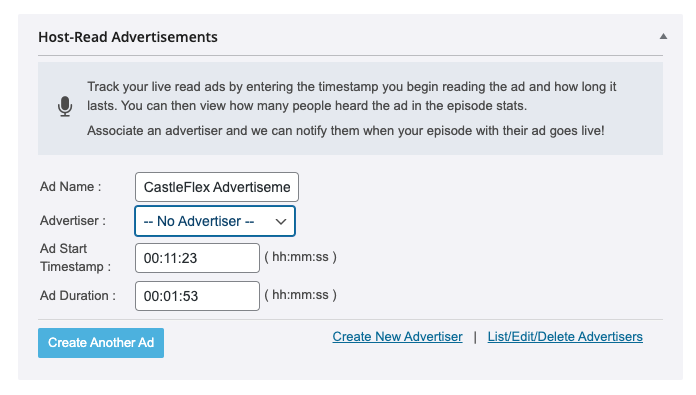Click the chevron arrow of the Advertiser select
Image resolution: width=696 pixels, height=395 pixels.
click(x=281, y=221)
